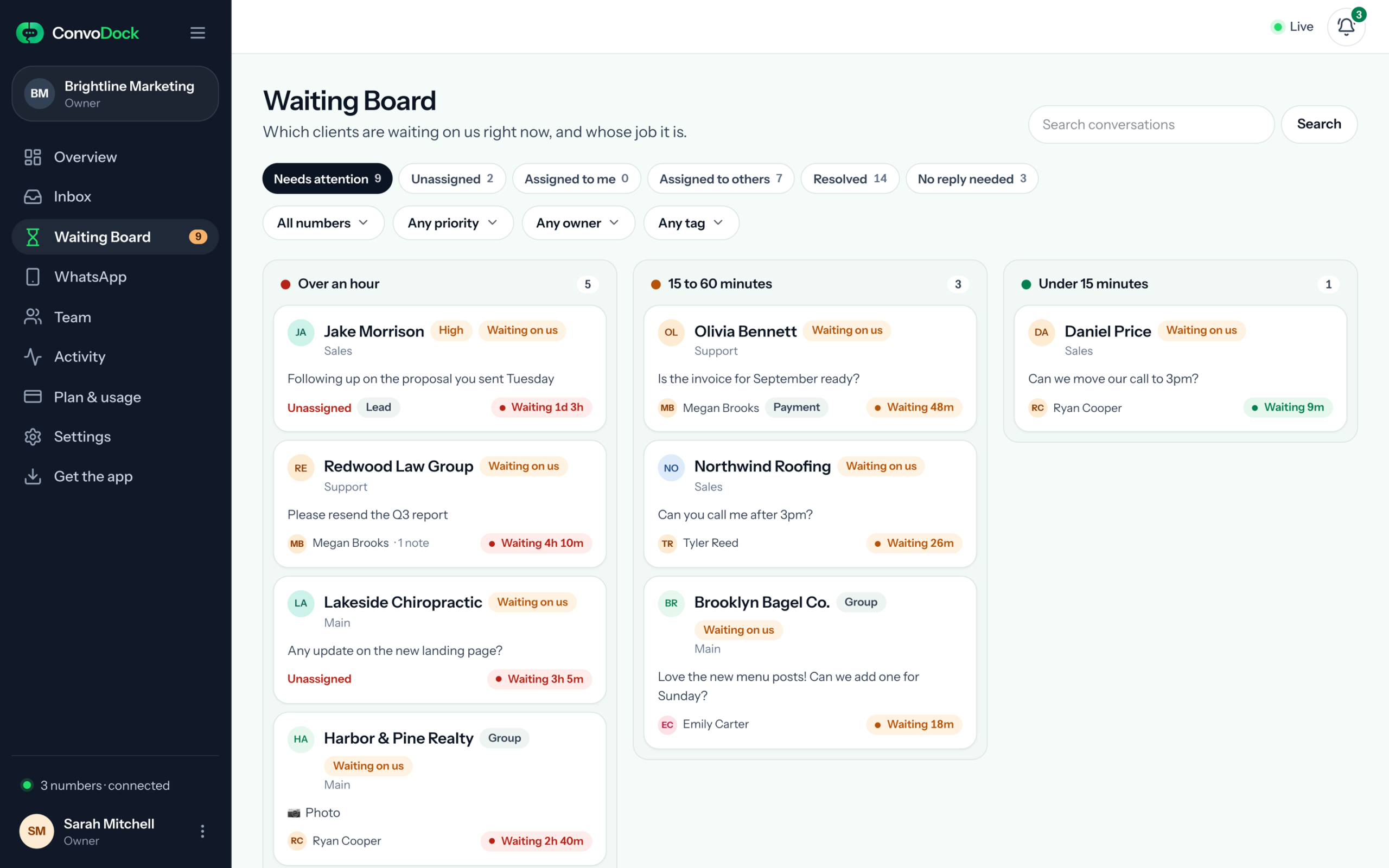Image resolution: width=1389 pixels, height=868 pixels.
Task: Click the Lead tag on Jake Morrison
Action: tap(378, 407)
